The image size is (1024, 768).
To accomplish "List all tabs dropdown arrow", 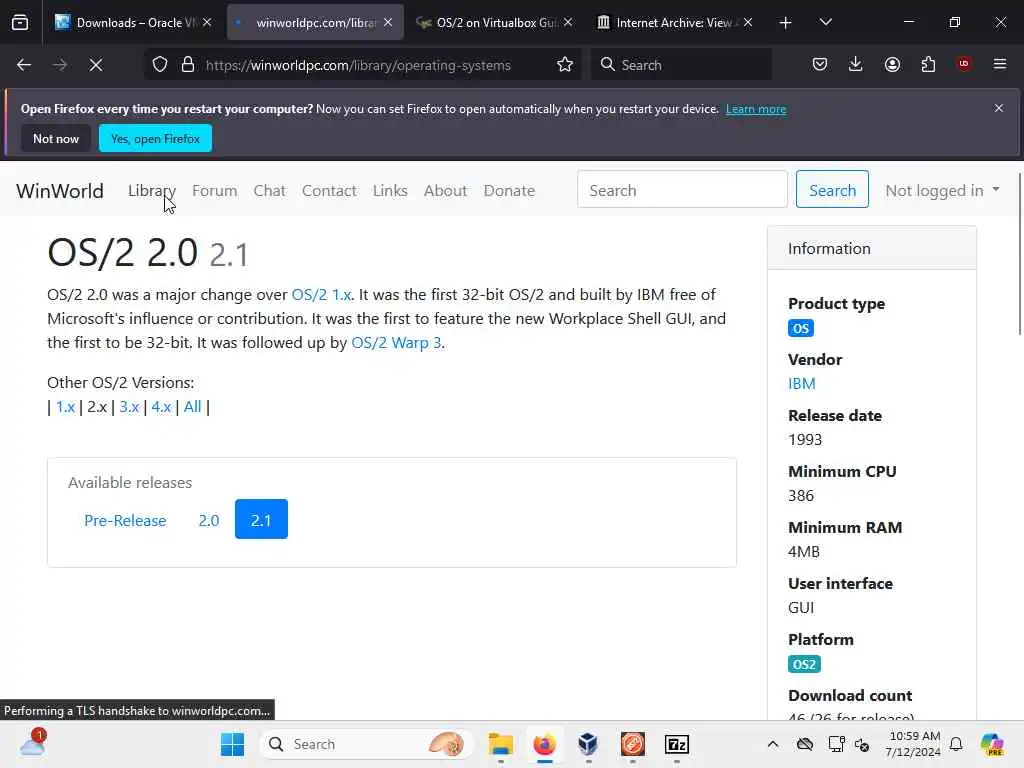I will point(825,23).
